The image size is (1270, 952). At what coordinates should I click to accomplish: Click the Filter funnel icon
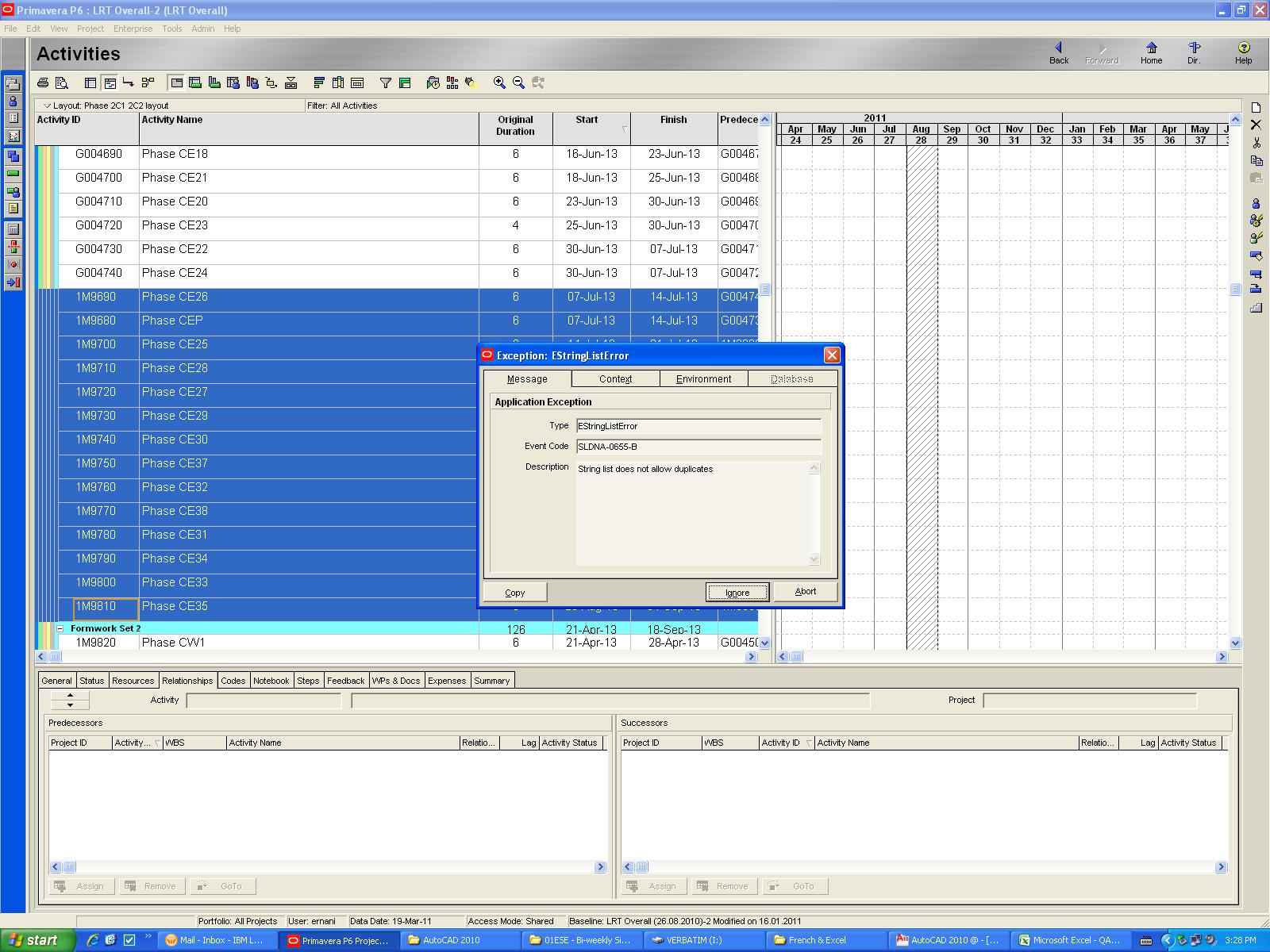[x=386, y=83]
